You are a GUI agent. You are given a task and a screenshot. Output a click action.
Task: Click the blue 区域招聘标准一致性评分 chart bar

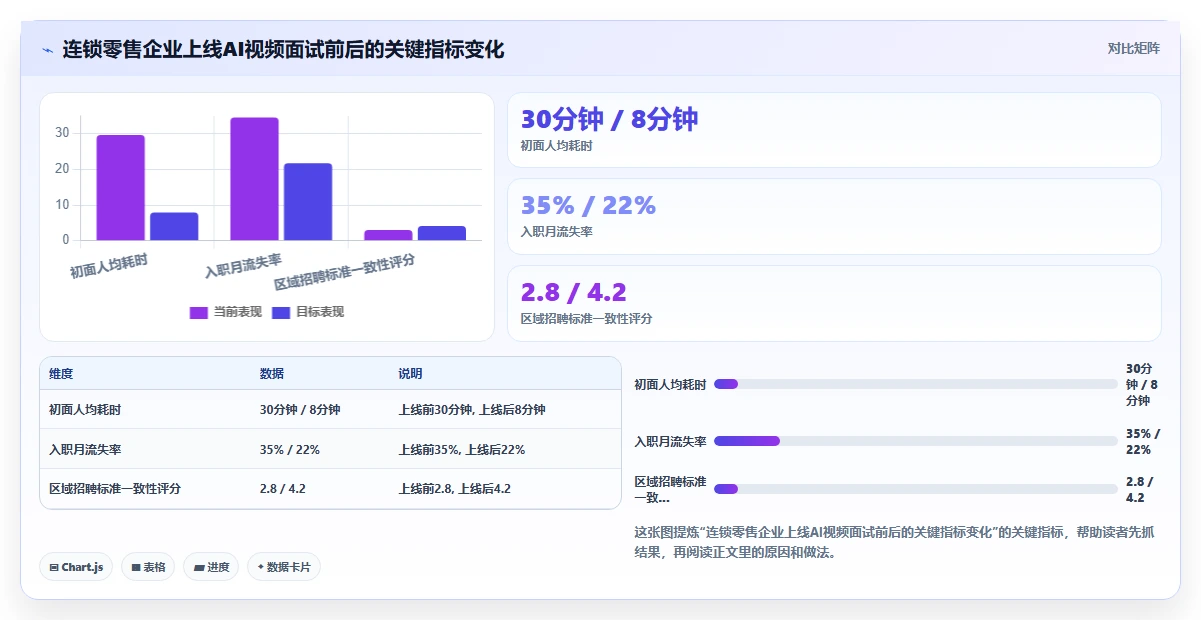pos(442,234)
